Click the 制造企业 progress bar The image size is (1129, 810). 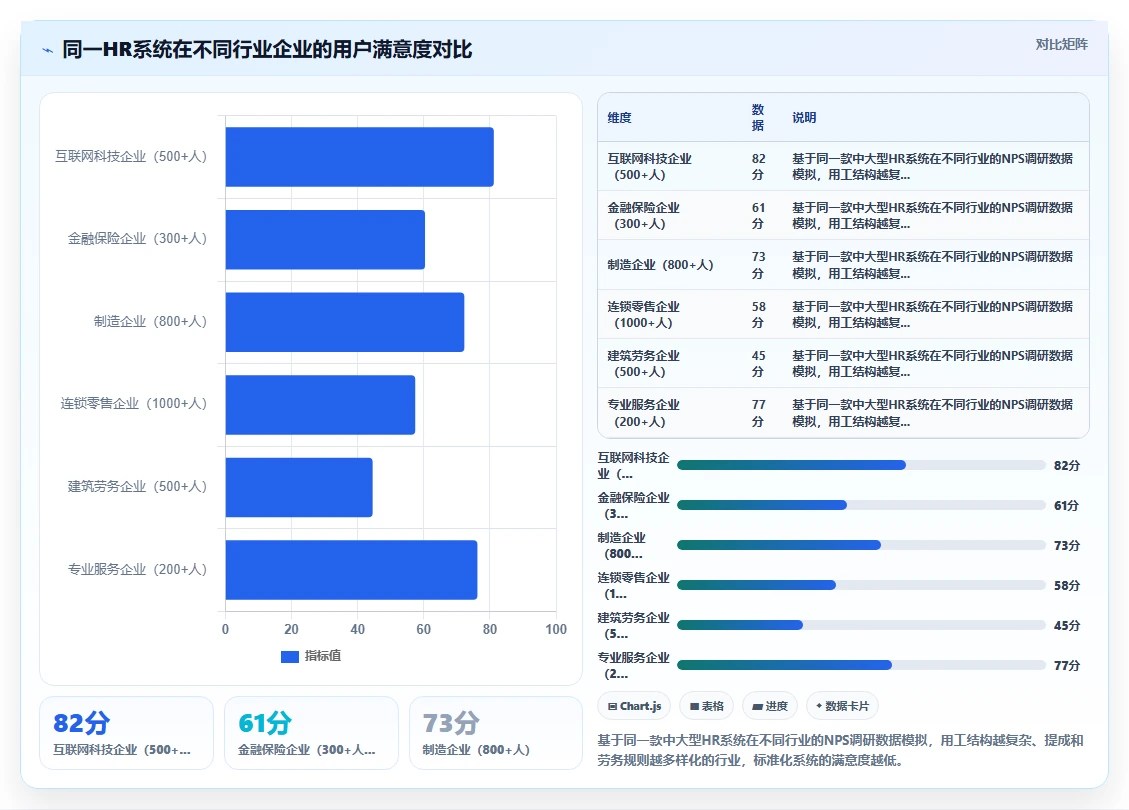(x=861, y=545)
